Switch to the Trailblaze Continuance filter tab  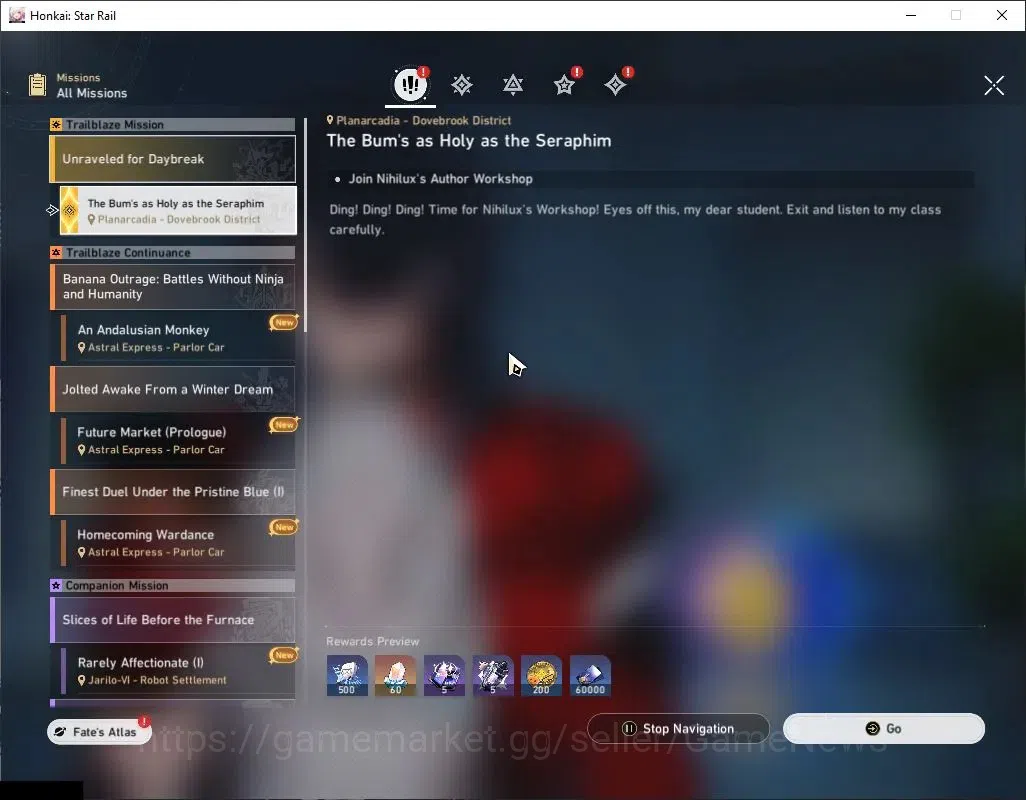pos(513,85)
